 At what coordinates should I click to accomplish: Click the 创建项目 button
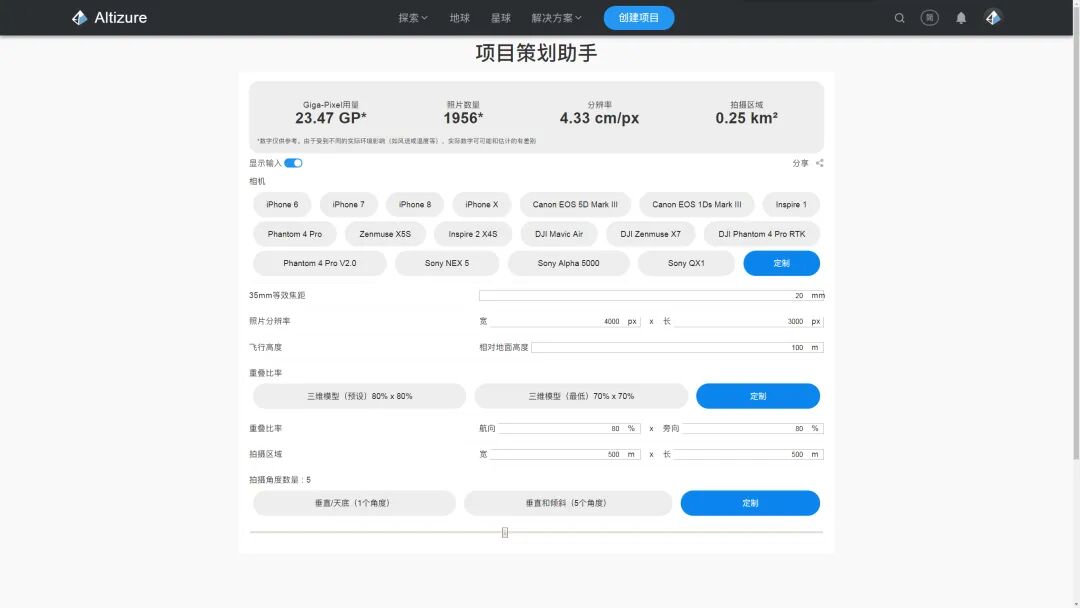638,18
